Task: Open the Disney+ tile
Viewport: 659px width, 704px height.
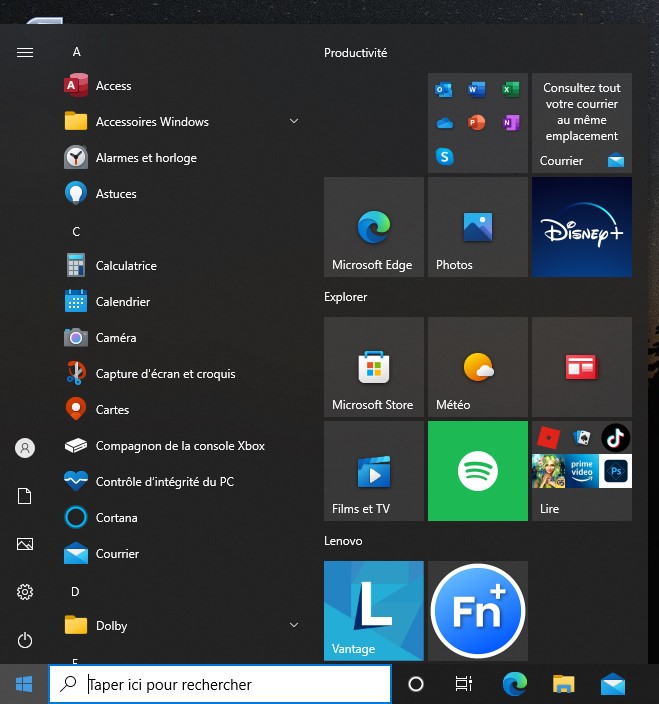Action: 581,227
